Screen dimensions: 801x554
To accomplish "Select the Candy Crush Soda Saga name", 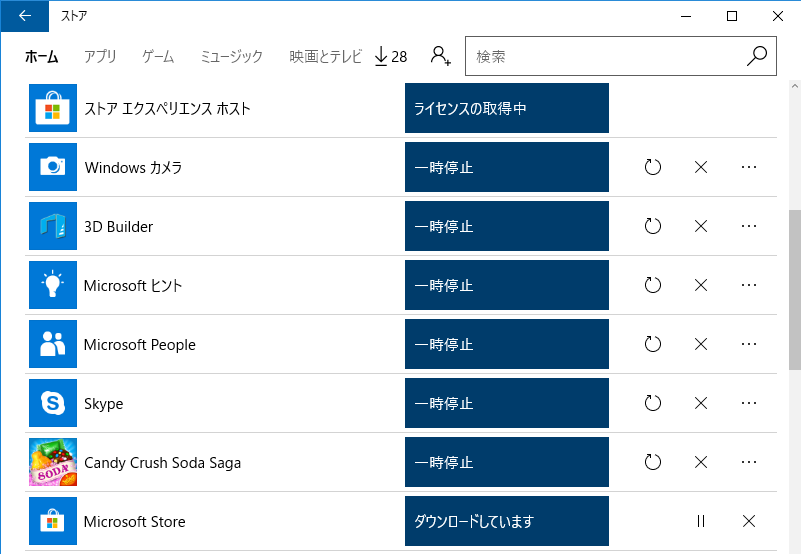I will 162,463.
